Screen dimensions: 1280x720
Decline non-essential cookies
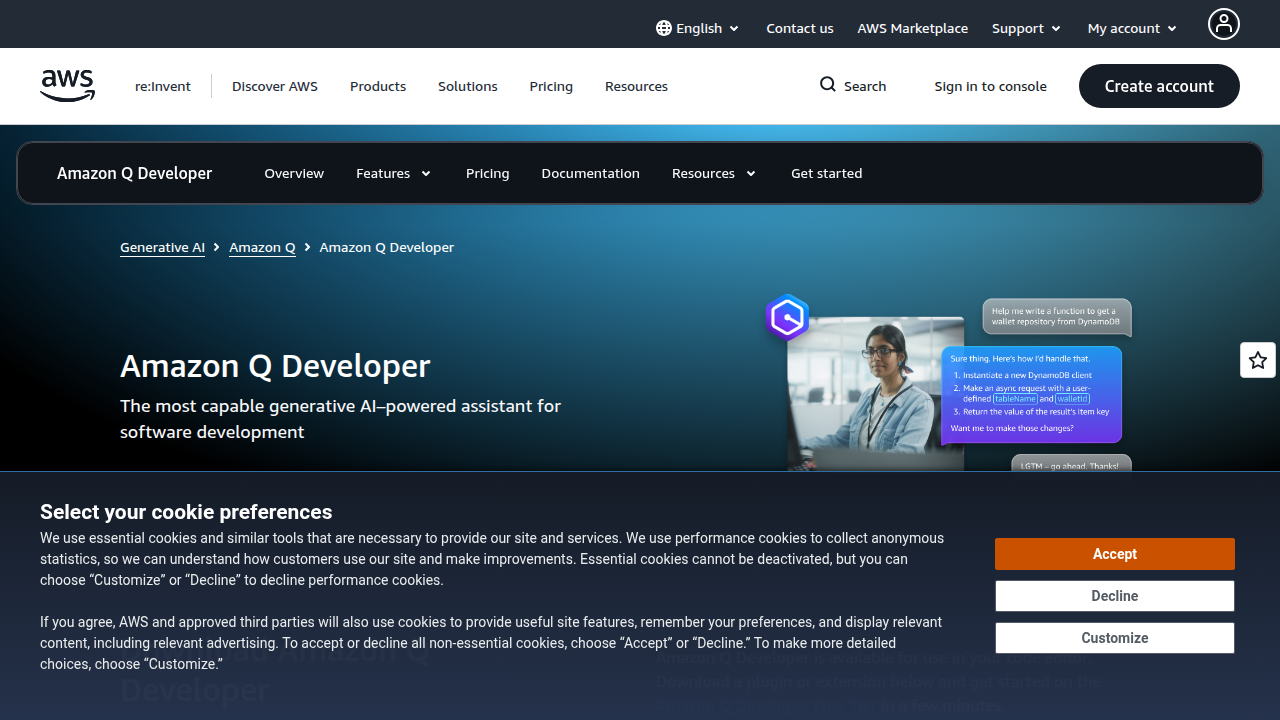pyautogui.click(x=1114, y=596)
